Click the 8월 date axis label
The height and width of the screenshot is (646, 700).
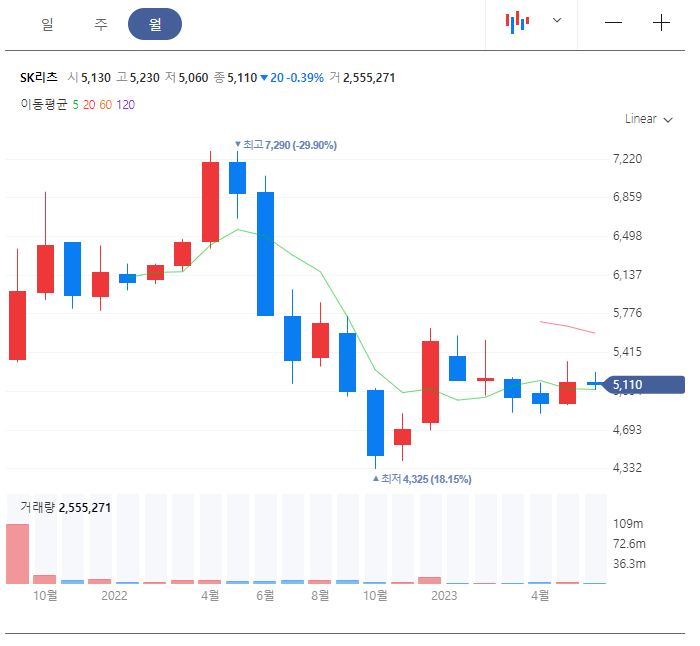pos(320,596)
